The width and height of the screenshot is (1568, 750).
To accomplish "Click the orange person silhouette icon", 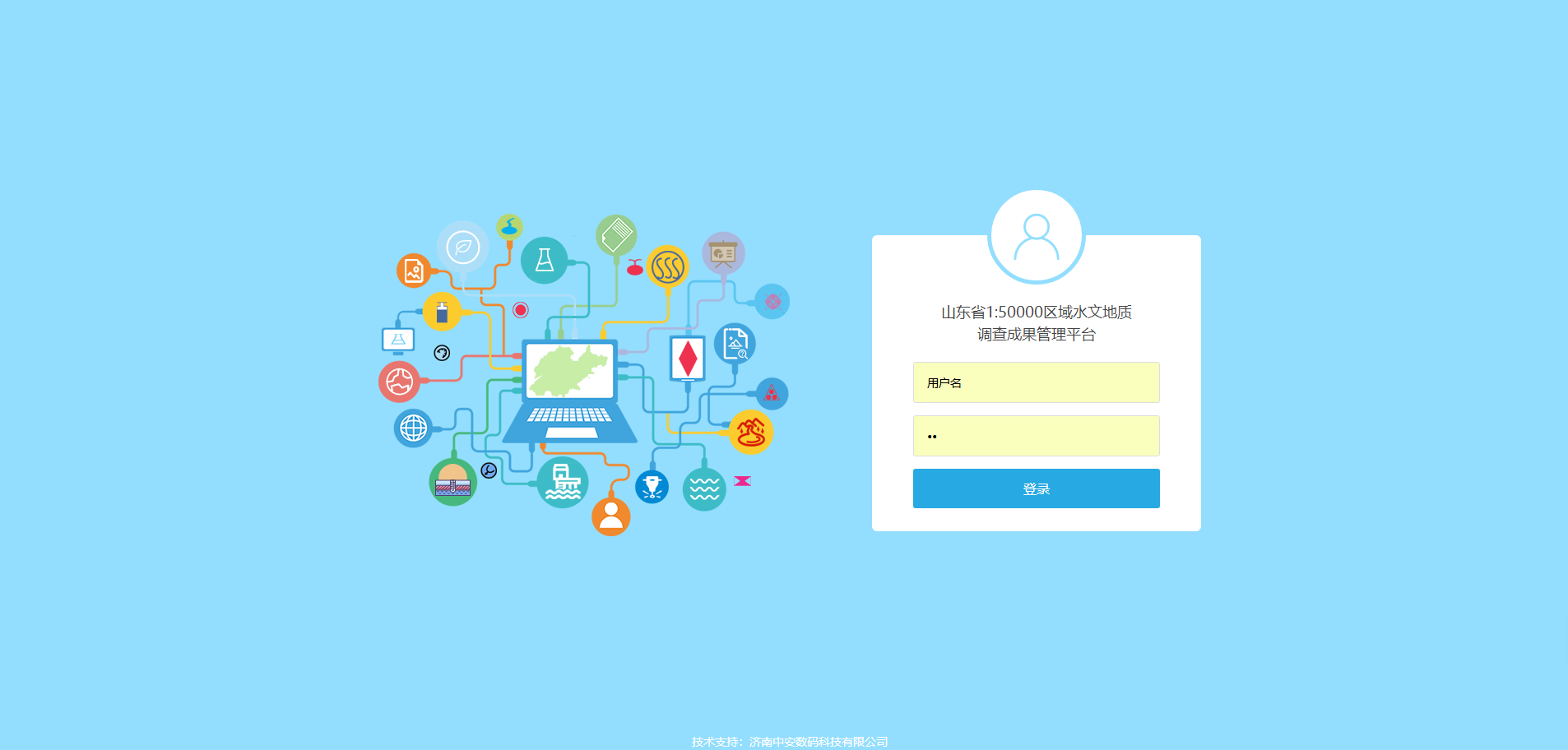I will pyautogui.click(x=611, y=516).
